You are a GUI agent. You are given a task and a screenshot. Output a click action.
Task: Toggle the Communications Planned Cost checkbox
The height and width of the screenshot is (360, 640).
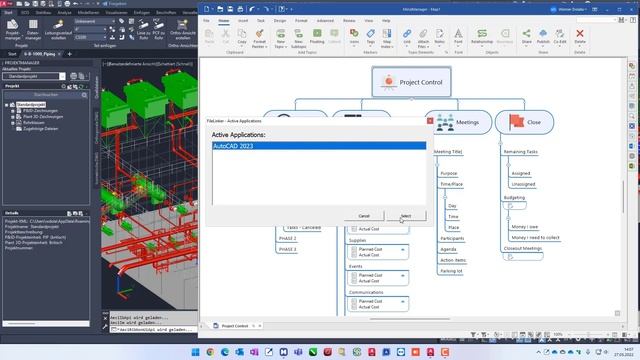click(354, 301)
